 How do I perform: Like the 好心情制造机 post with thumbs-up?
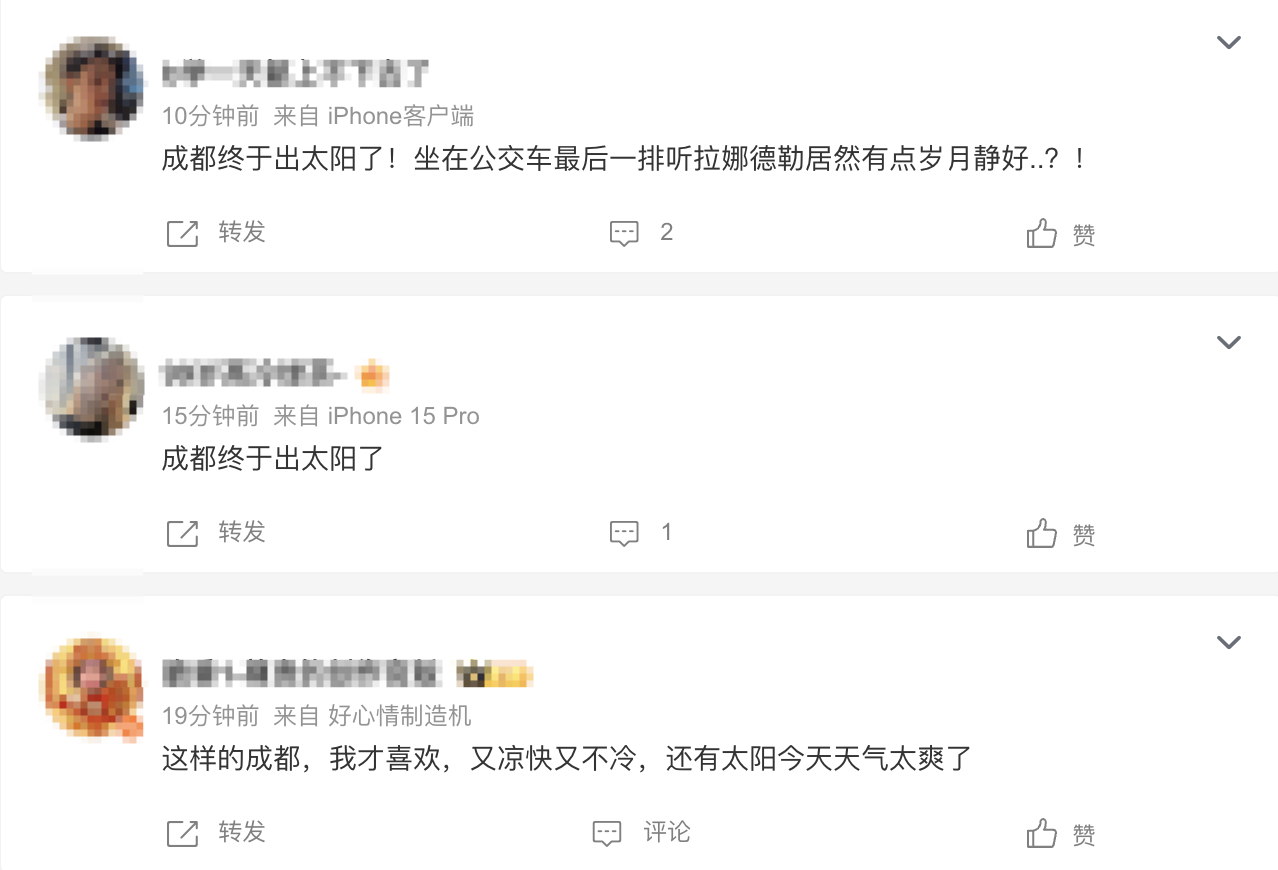(1042, 833)
